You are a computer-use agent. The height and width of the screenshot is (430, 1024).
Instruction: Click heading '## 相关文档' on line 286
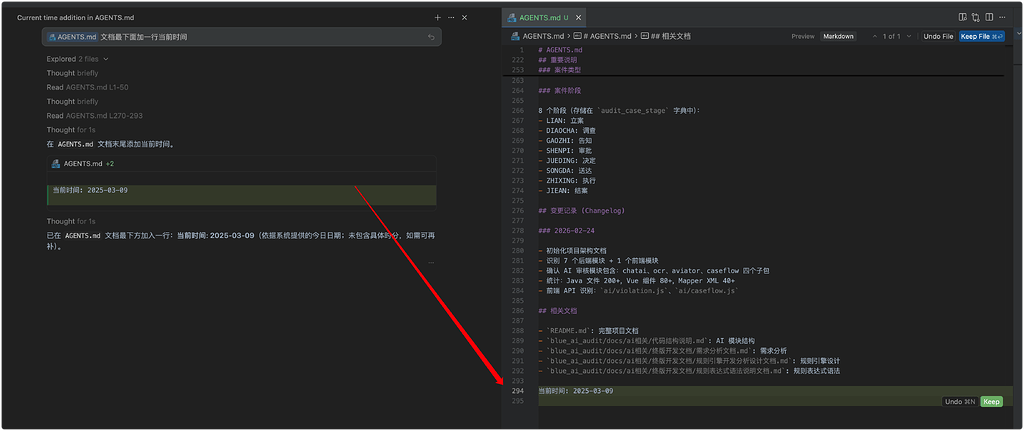point(558,310)
